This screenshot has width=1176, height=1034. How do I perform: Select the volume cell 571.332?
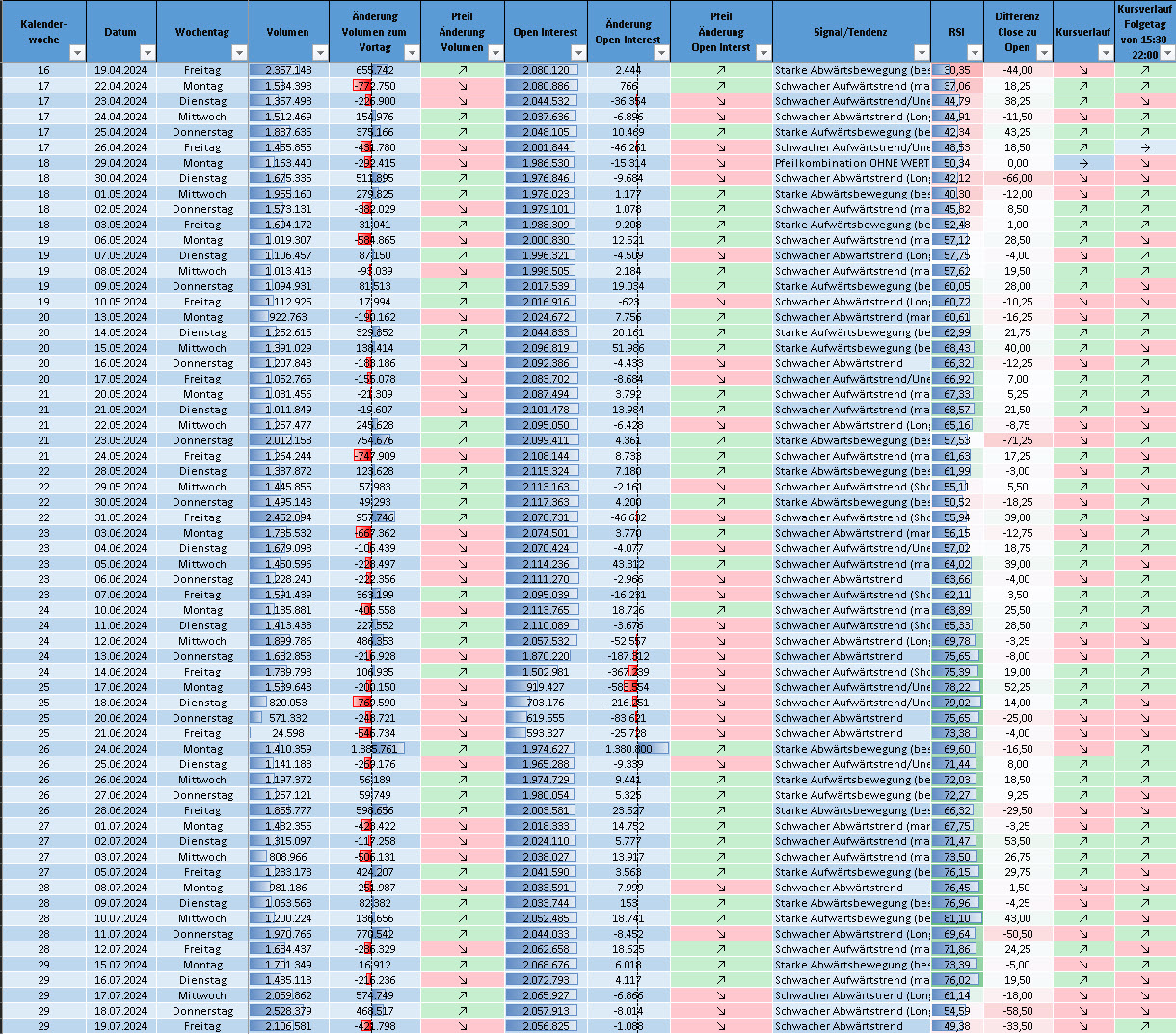pos(288,718)
